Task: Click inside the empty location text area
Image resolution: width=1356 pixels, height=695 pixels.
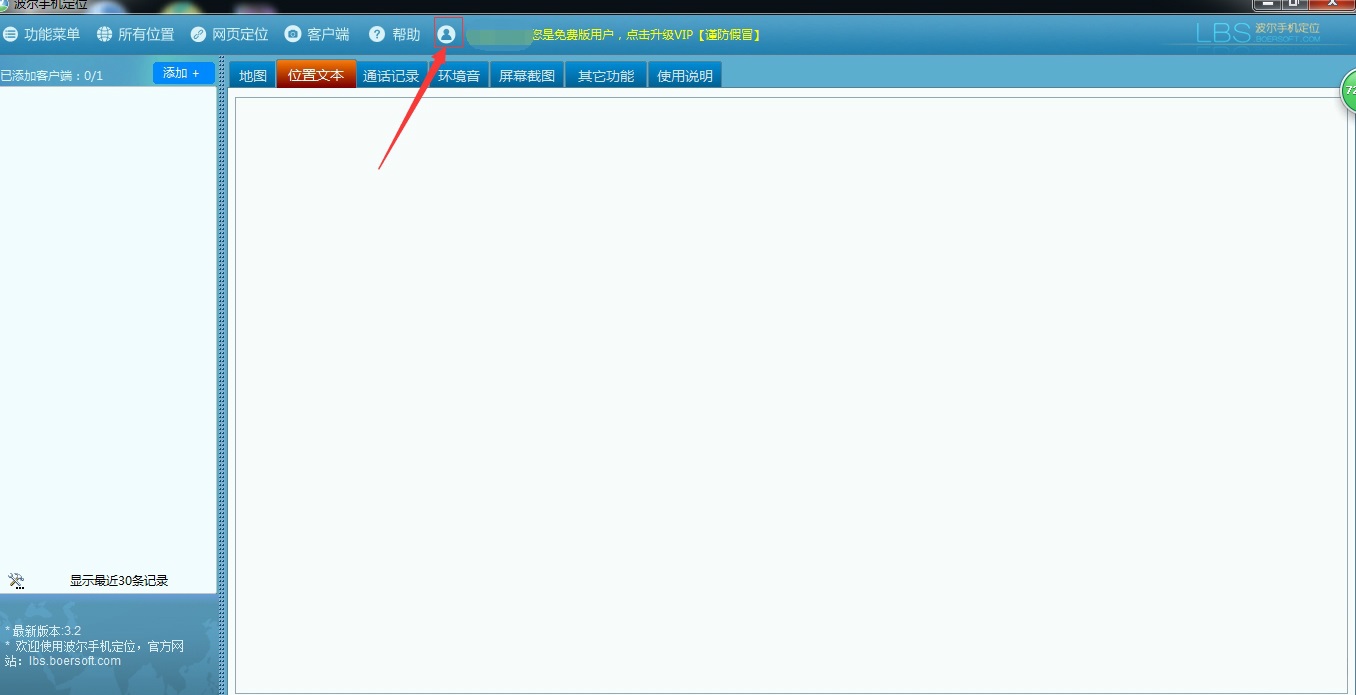Action: (791, 394)
